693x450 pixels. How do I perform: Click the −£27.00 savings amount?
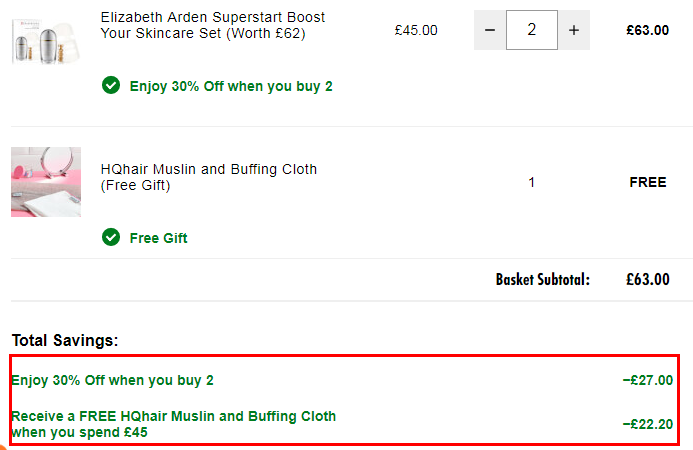click(647, 380)
